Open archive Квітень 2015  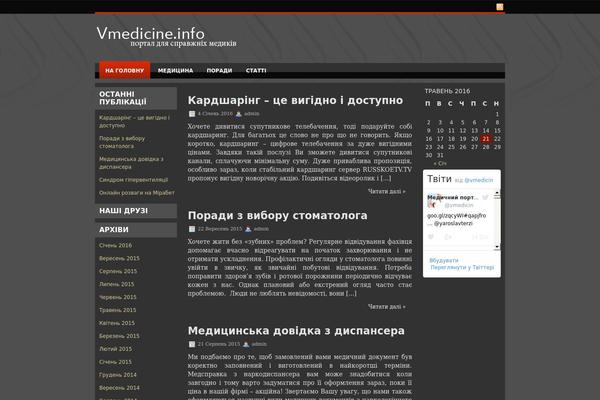[x=117, y=323]
